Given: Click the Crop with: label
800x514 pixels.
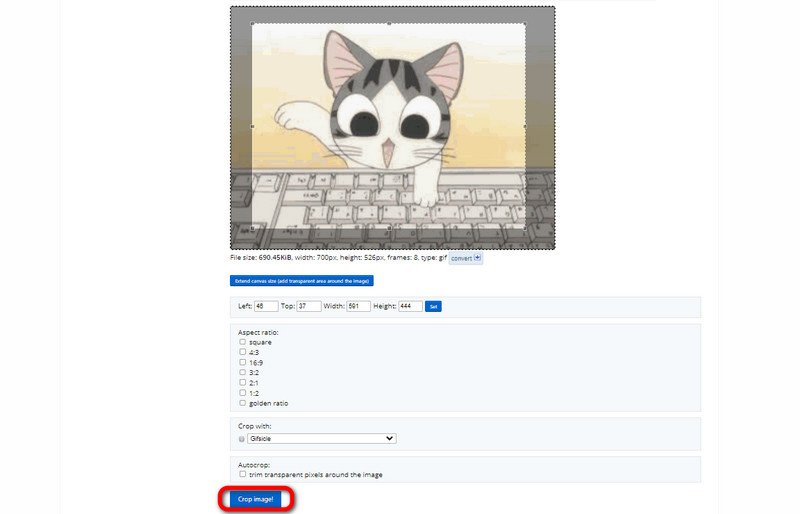Looking at the screenshot, I should (255, 426).
